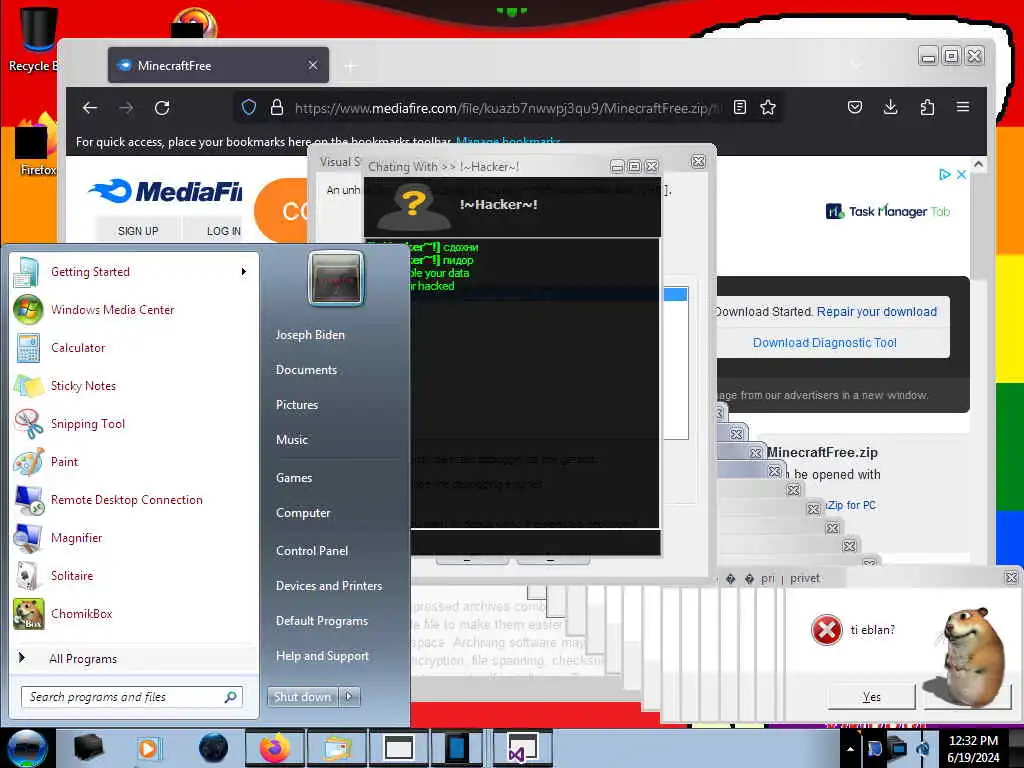Open Control Panel
This screenshot has width=1024, height=768.
(x=312, y=551)
